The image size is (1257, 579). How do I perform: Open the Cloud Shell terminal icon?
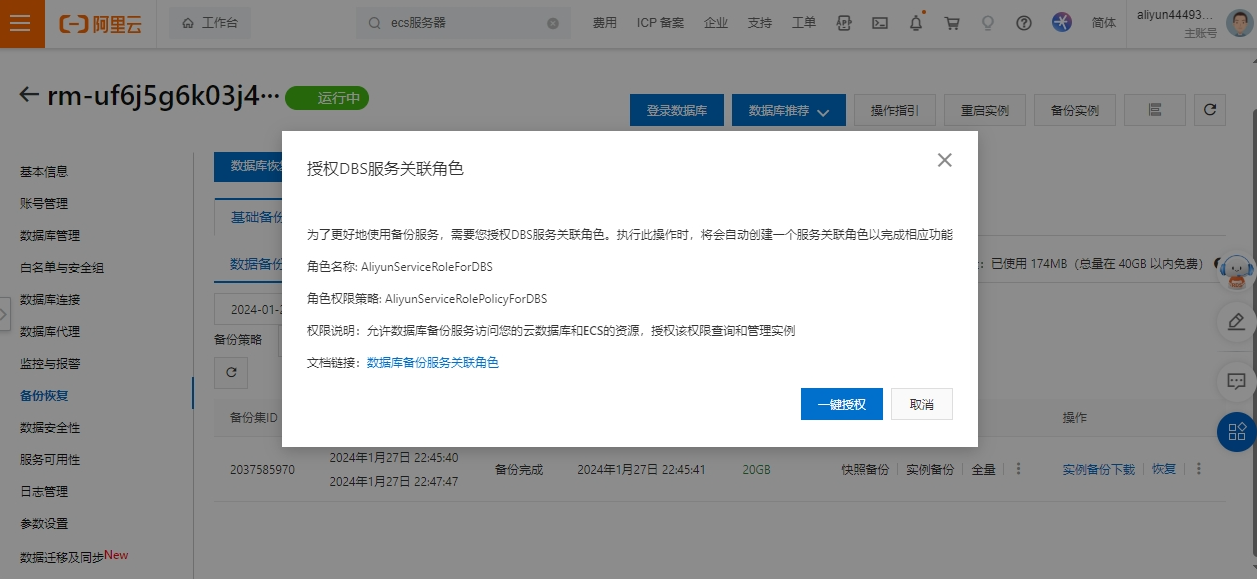point(879,23)
